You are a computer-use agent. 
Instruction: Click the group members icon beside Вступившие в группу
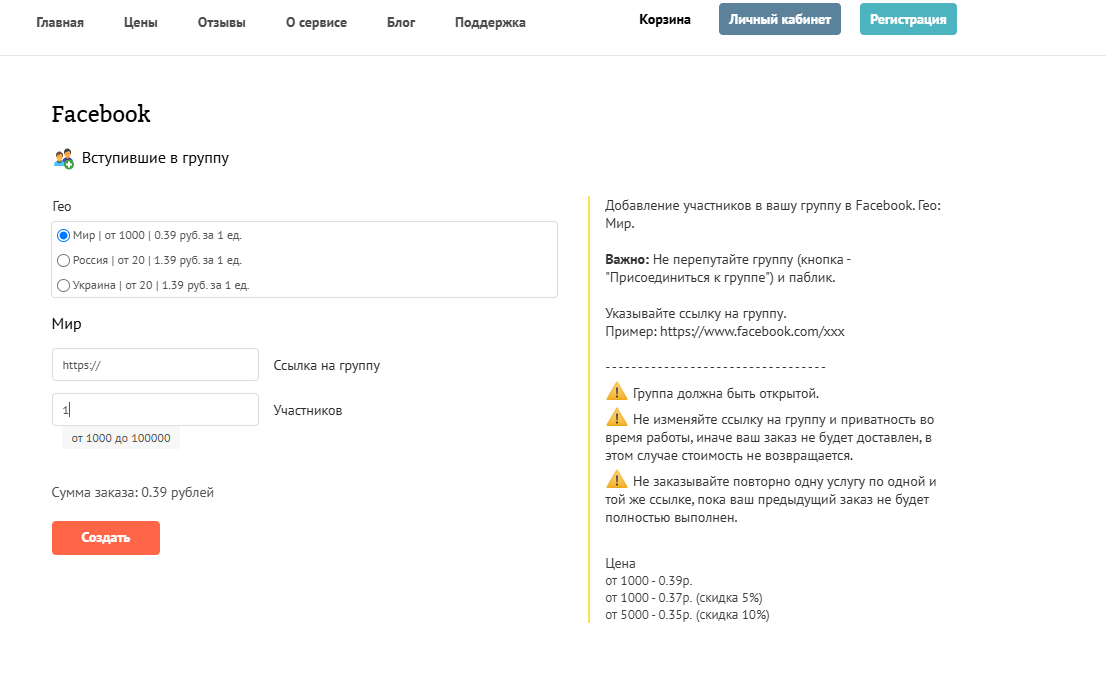coord(63,159)
